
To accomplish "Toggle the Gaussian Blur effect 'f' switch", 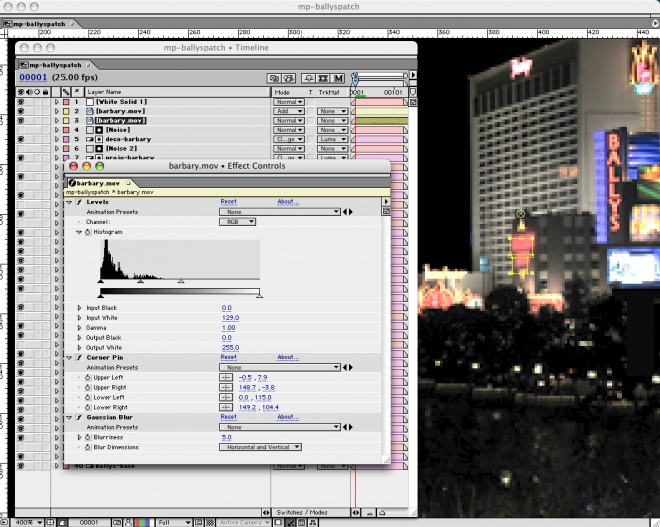I will pos(79,417).
